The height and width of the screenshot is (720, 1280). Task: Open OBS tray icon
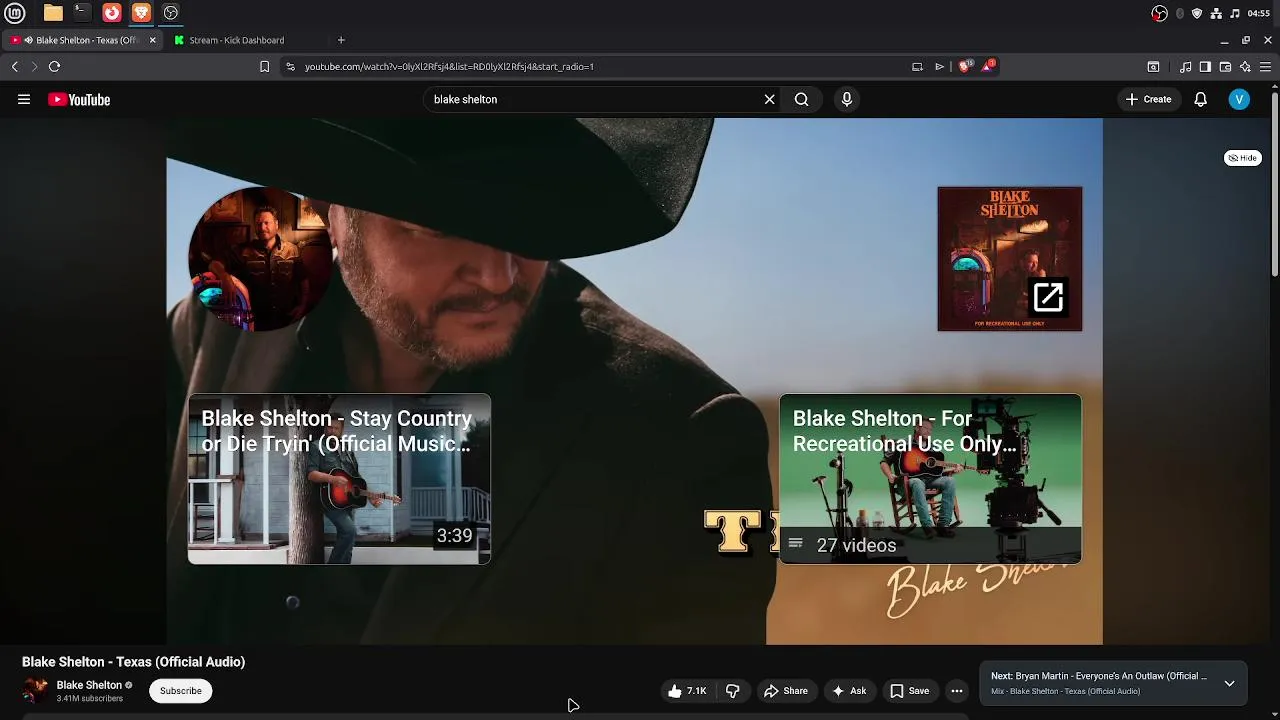pyautogui.click(x=1159, y=13)
